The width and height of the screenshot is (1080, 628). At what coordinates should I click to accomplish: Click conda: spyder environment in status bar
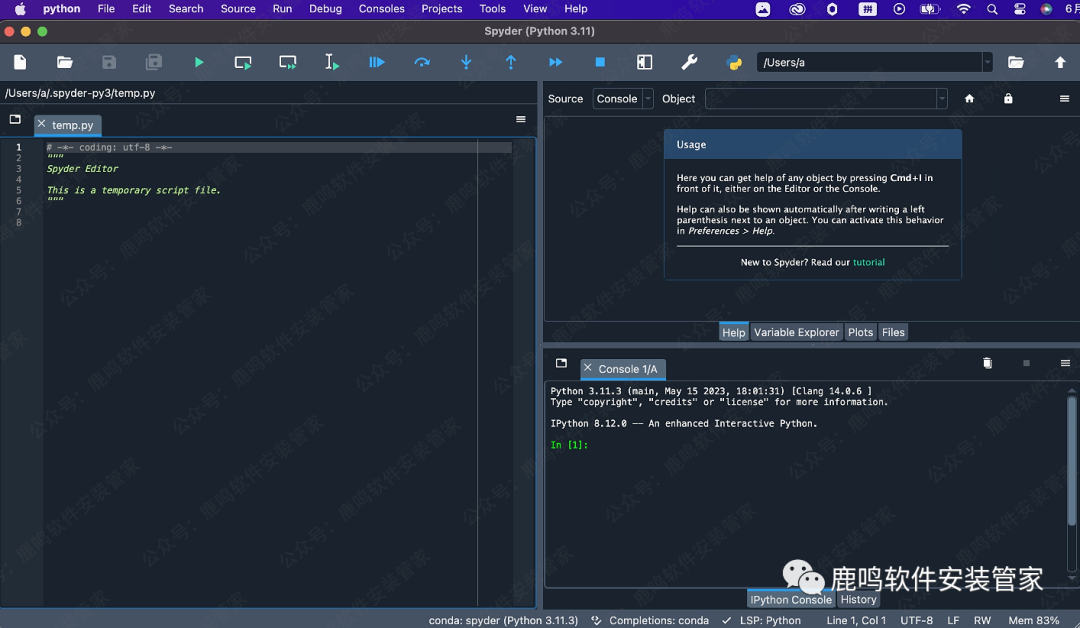[x=503, y=620]
